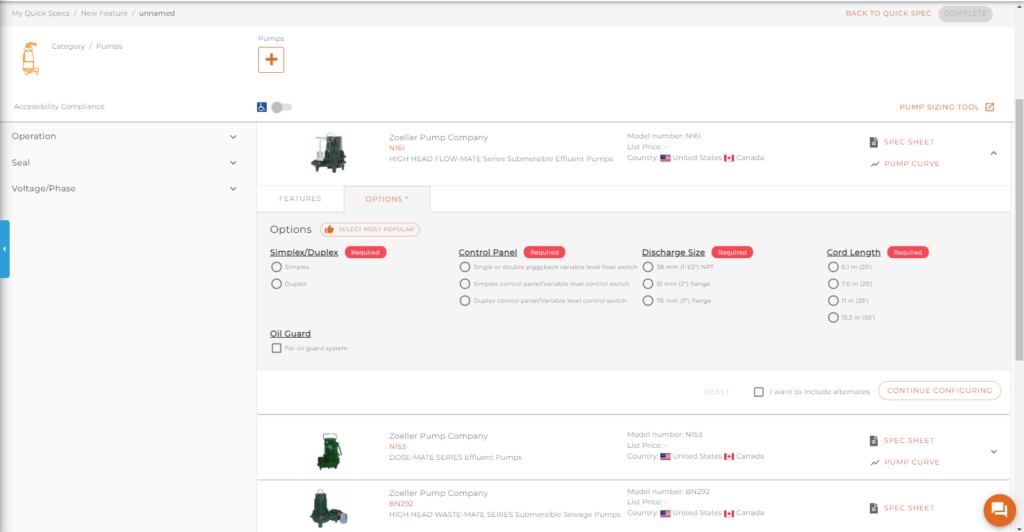Open the N153 Pump Curve link
Viewport: 1024px width, 532px height.
(912, 462)
